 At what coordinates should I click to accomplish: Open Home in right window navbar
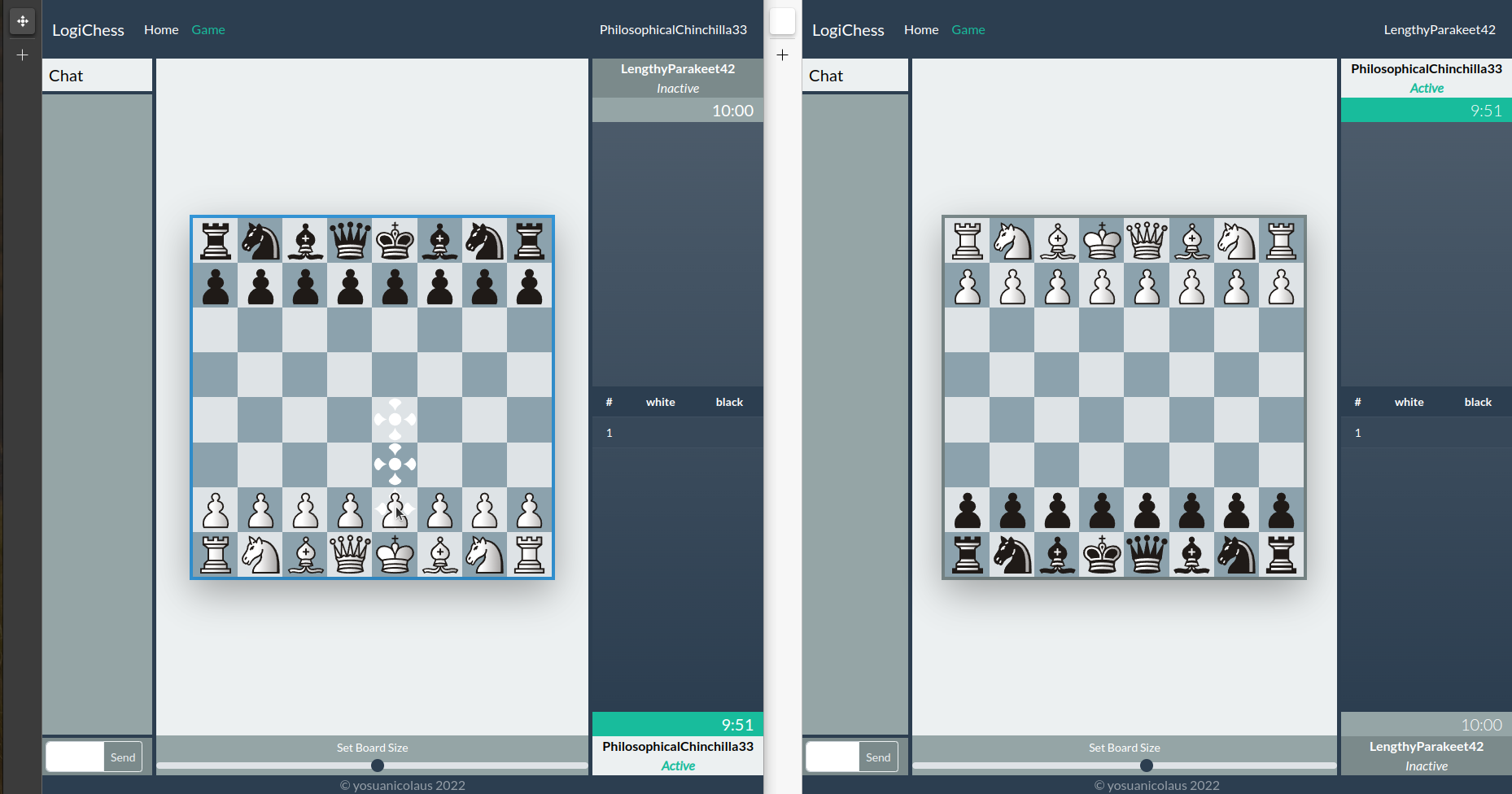pyautogui.click(x=921, y=29)
